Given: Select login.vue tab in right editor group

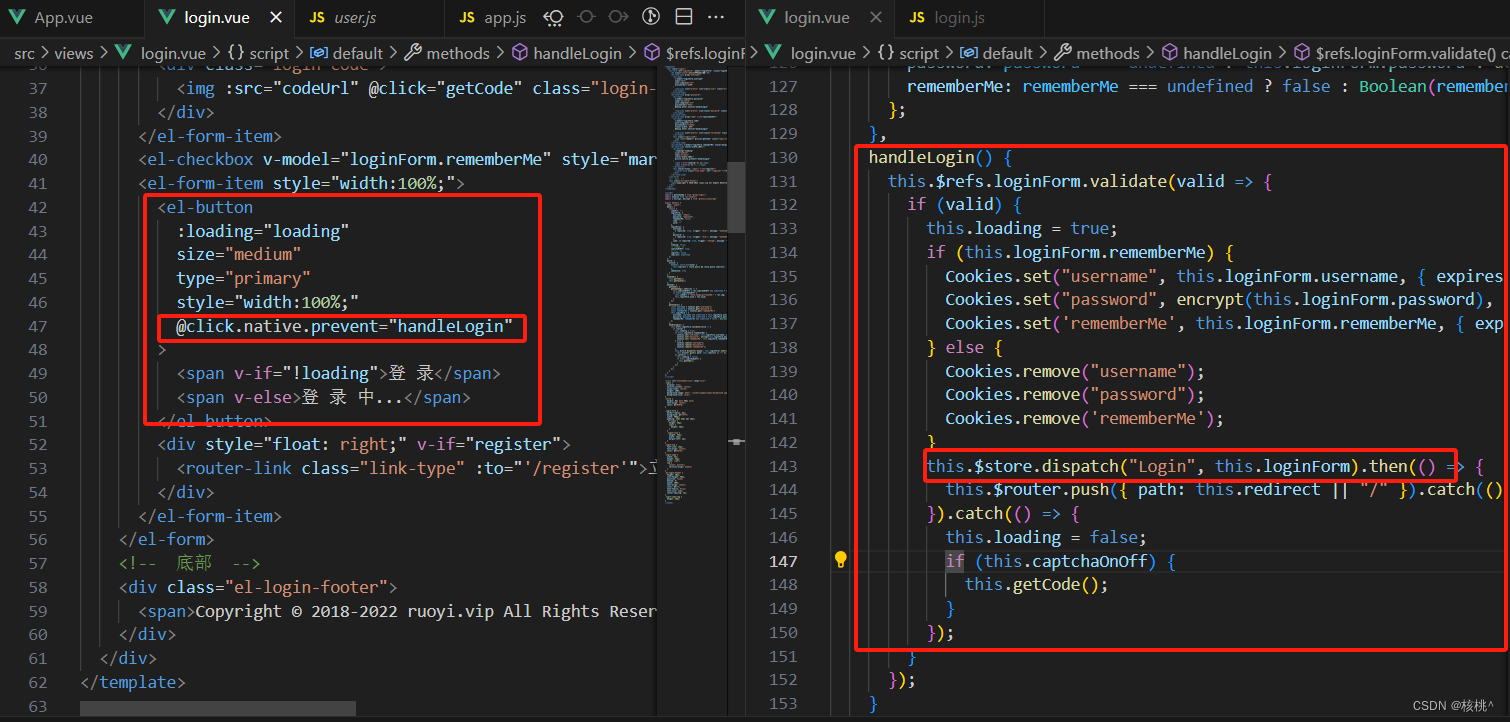Looking at the screenshot, I should point(817,18).
